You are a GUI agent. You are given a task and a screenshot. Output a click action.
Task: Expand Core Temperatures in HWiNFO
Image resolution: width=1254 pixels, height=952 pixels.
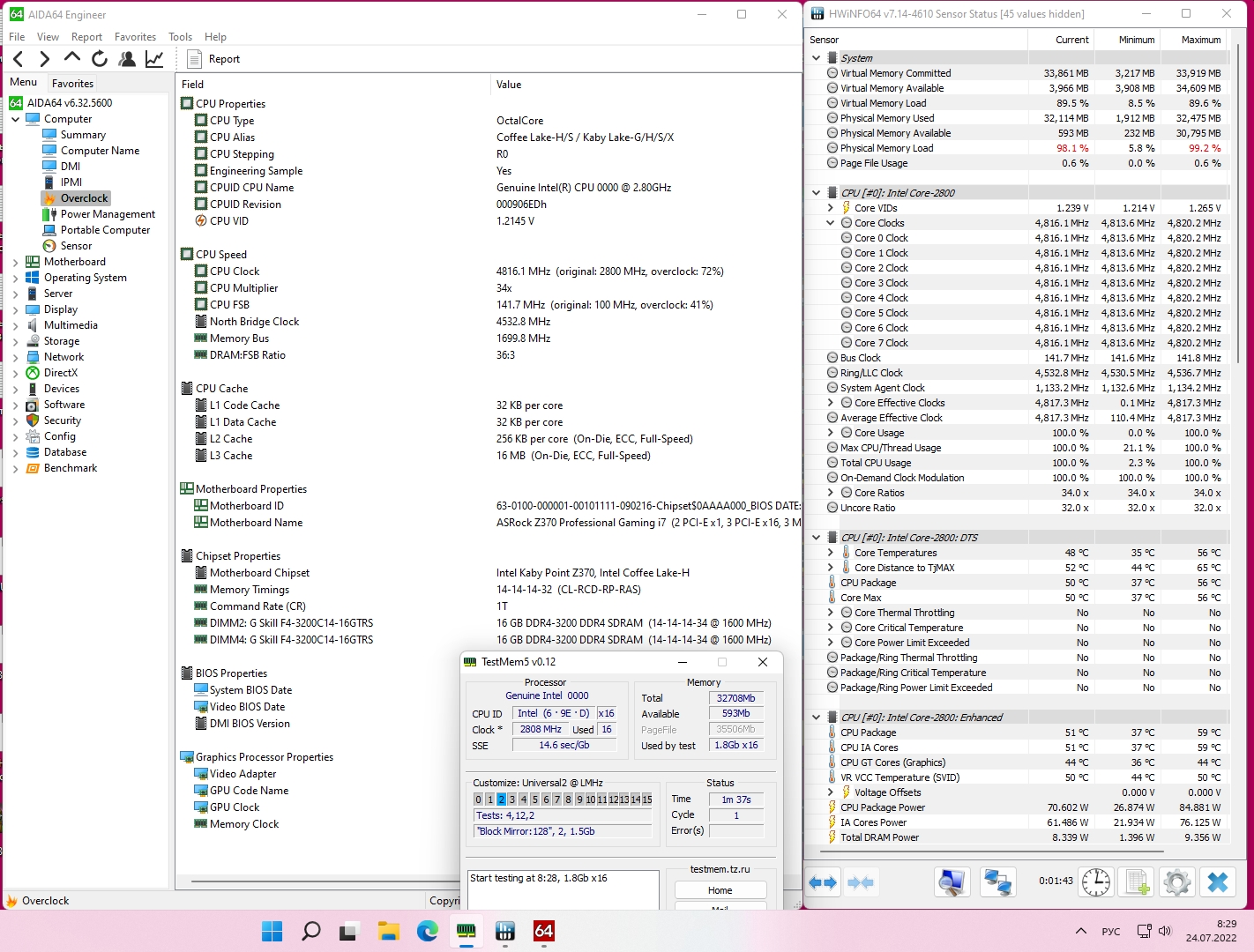click(x=830, y=553)
